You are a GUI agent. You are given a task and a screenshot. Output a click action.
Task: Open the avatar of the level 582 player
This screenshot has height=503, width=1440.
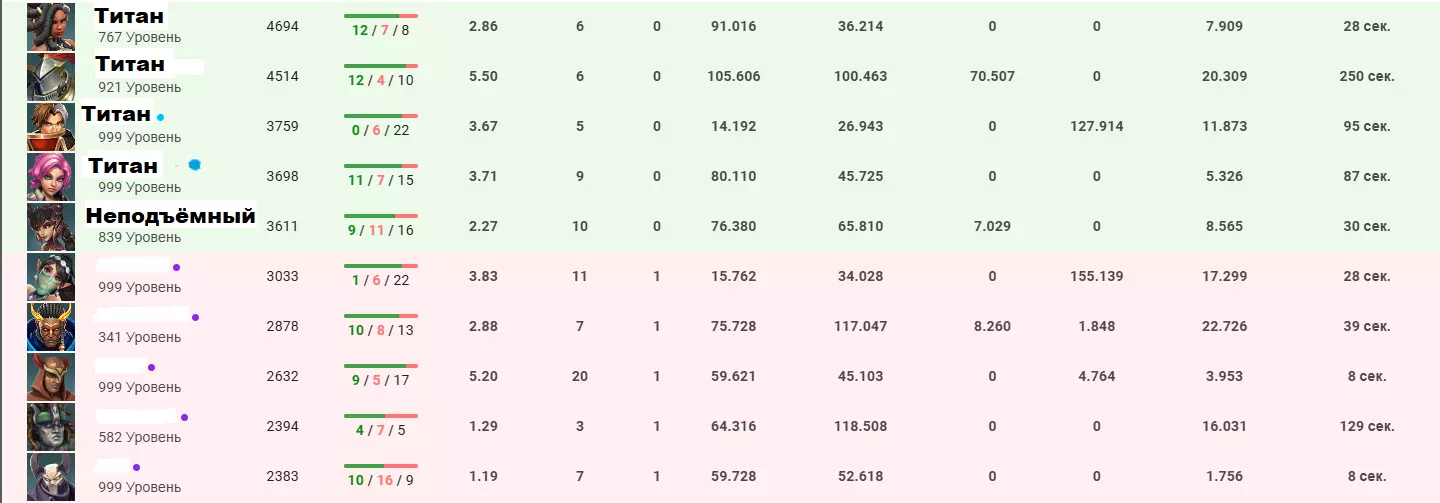[x=51, y=427]
